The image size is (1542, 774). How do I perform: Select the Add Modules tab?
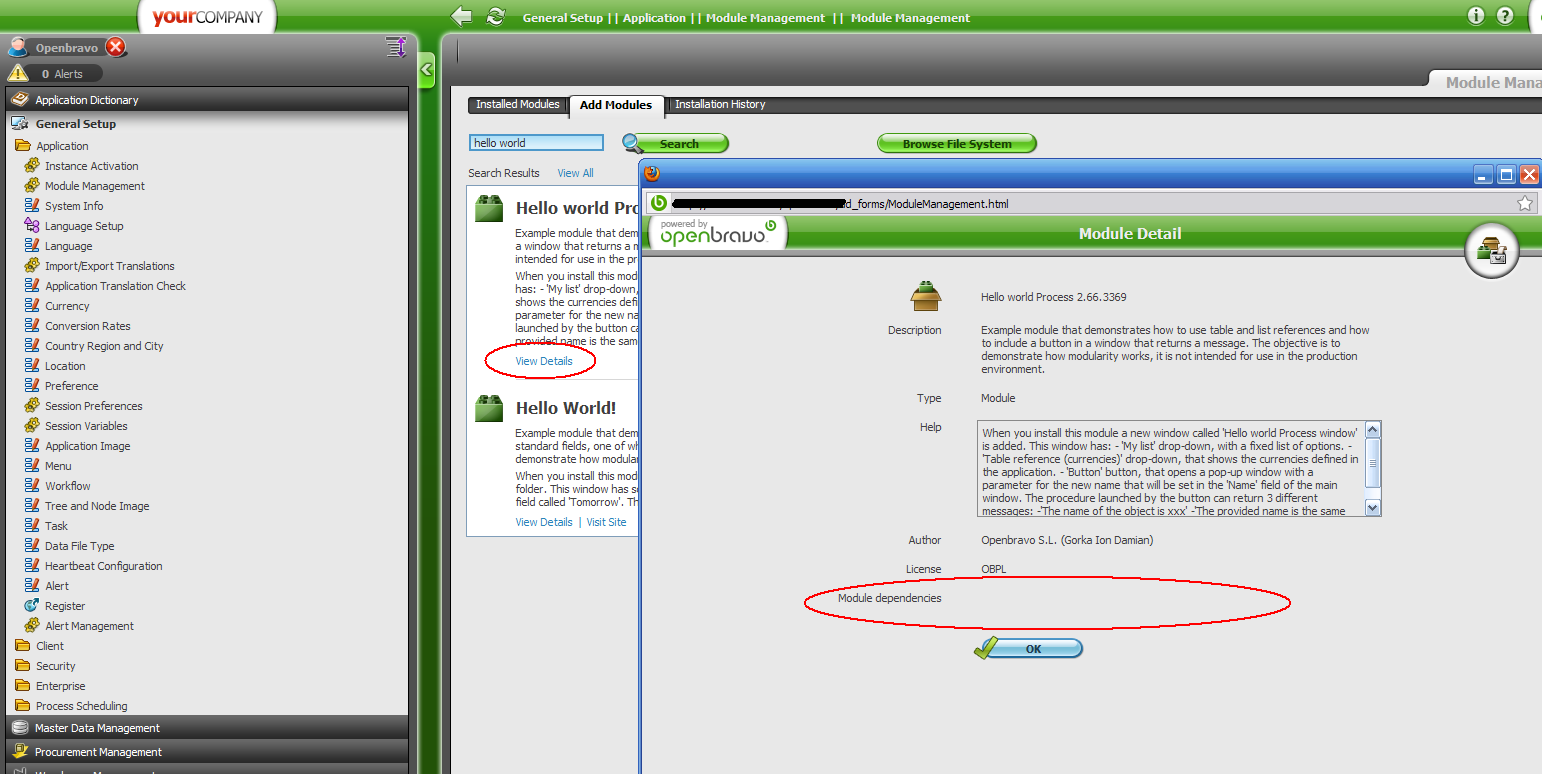click(x=616, y=105)
